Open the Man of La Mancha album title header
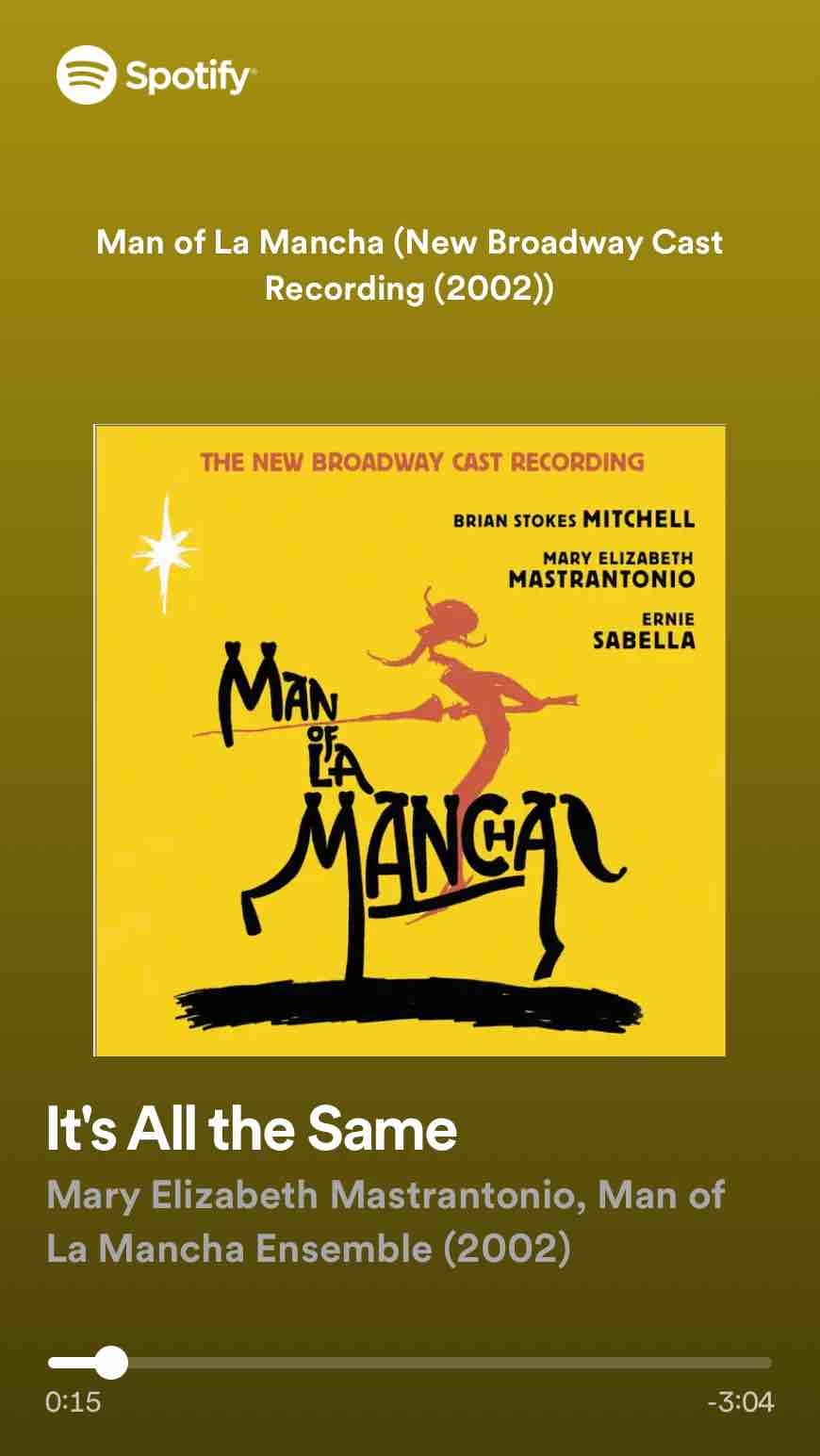The image size is (820, 1456). (409, 265)
